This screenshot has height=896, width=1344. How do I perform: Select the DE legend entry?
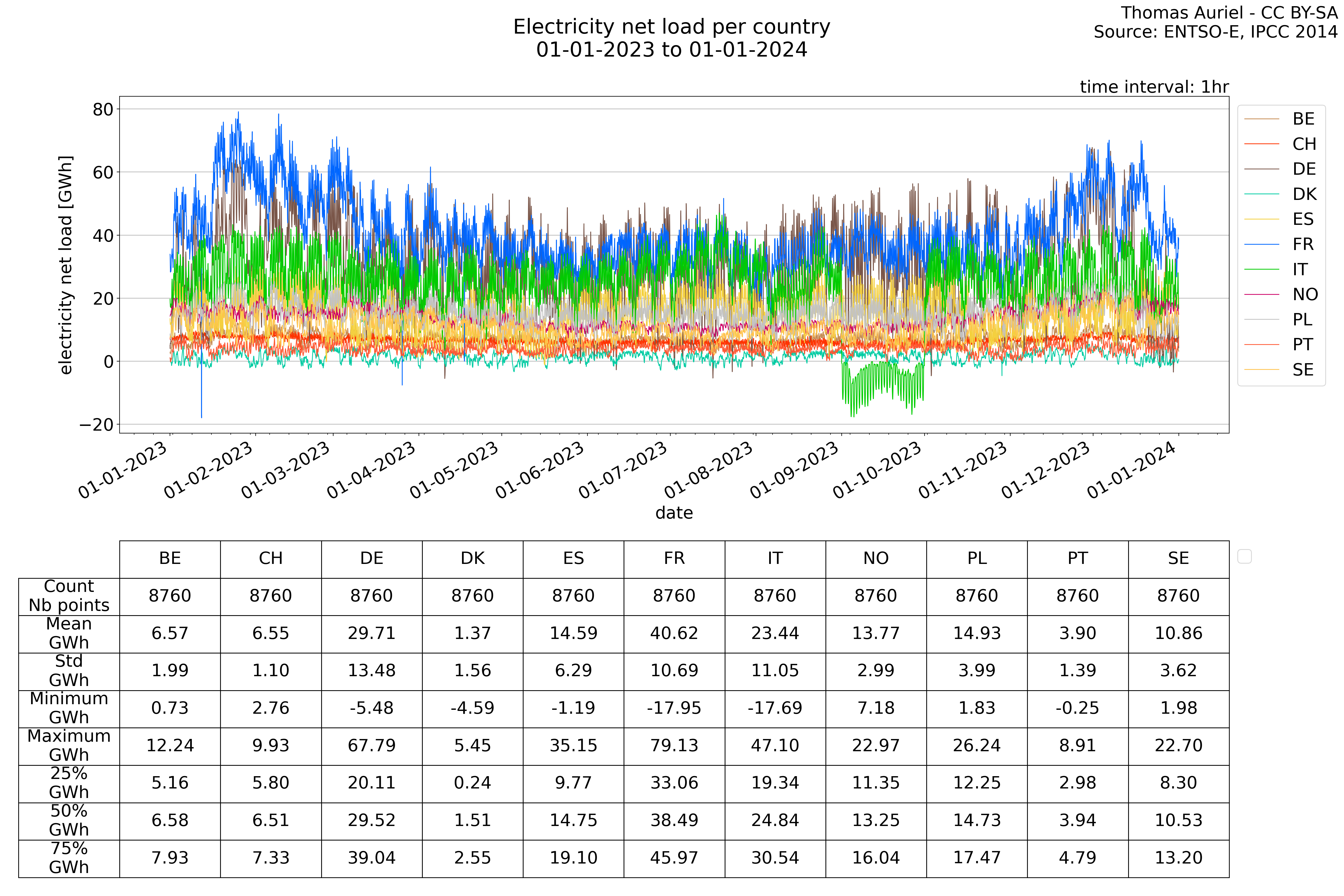pos(1304,169)
